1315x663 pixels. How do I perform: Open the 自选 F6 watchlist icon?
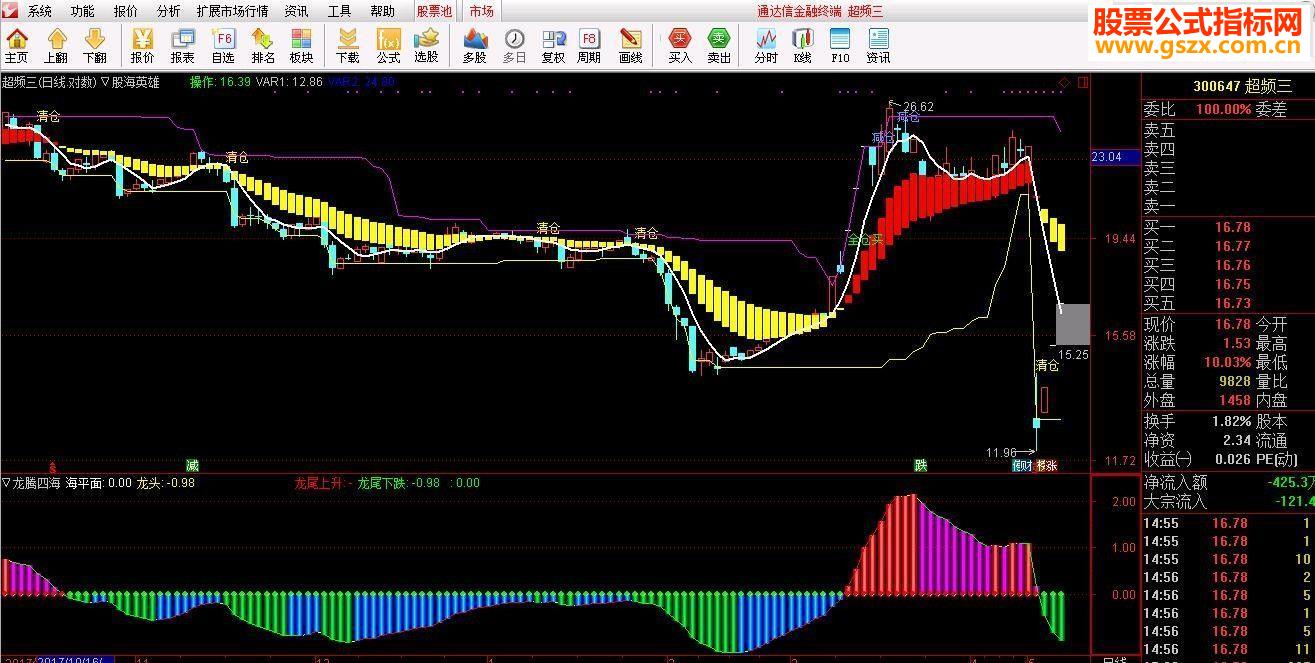point(223,46)
